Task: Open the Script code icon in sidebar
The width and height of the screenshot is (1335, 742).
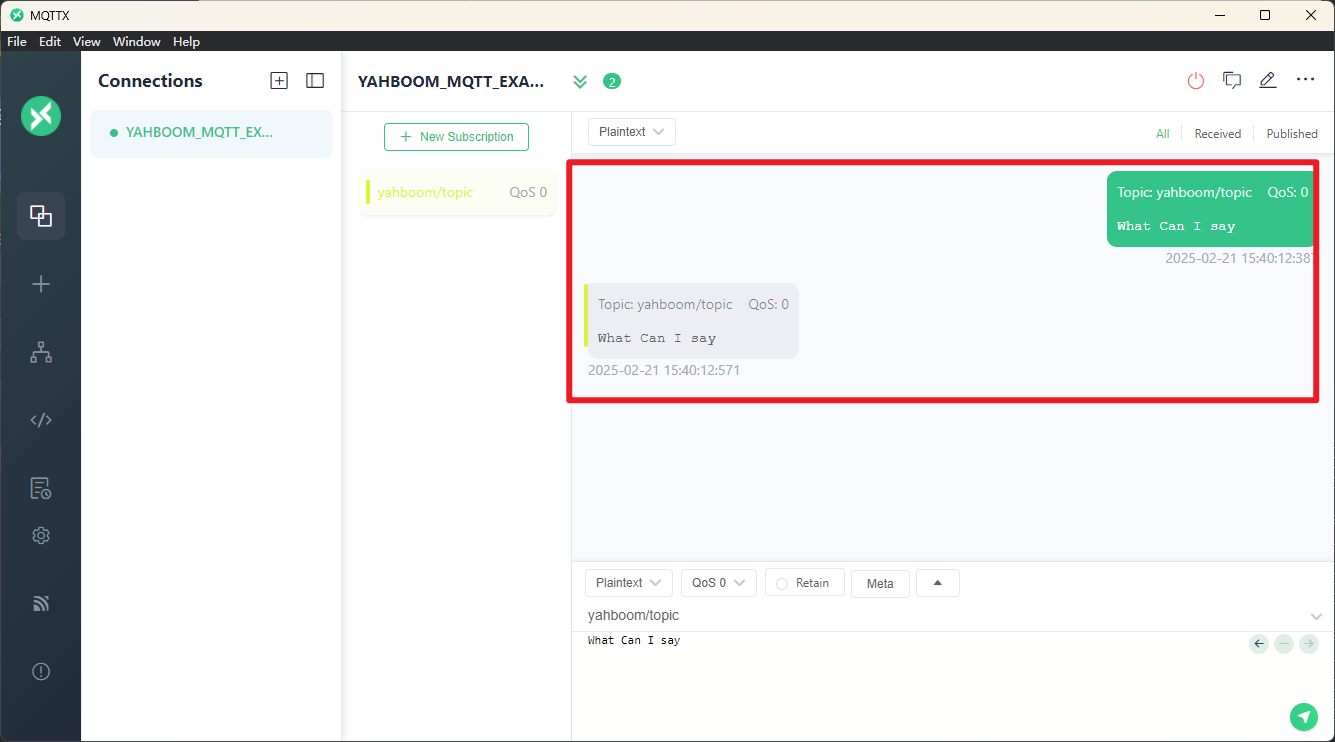Action: coord(41,420)
